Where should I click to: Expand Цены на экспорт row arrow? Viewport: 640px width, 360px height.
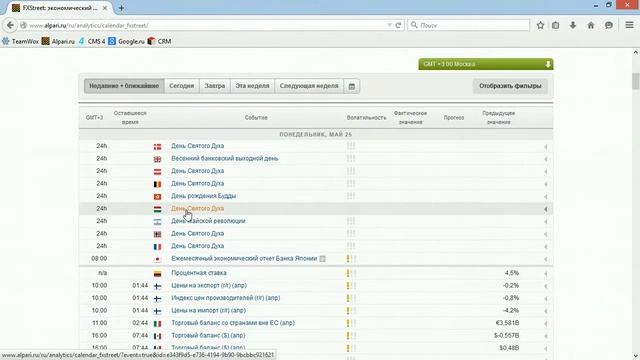(546, 286)
